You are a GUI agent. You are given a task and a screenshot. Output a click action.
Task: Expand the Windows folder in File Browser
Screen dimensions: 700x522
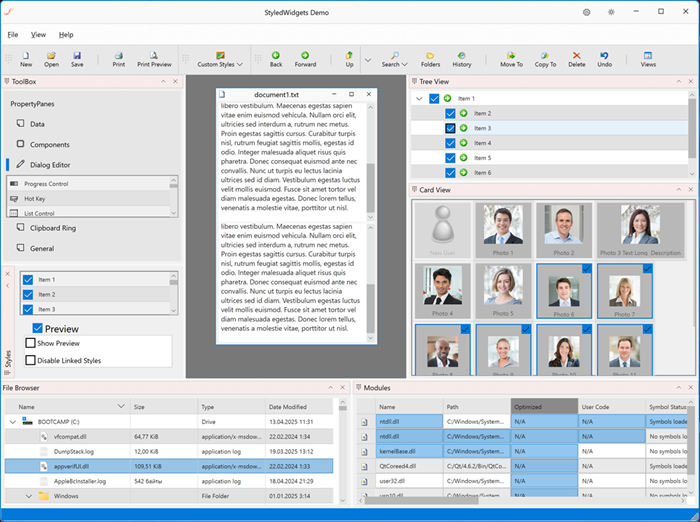click(29, 496)
